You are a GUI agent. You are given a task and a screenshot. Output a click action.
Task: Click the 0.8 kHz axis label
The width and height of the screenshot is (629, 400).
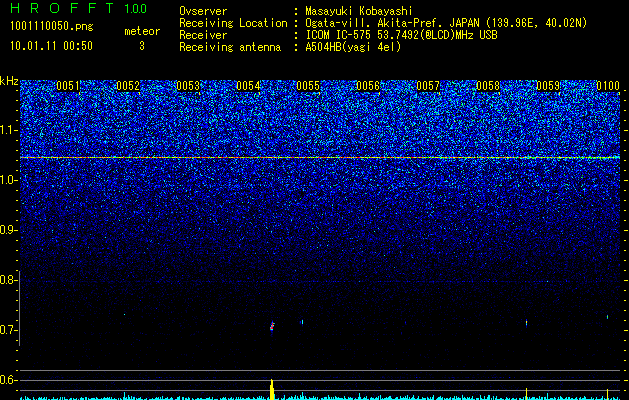point(9,280)
